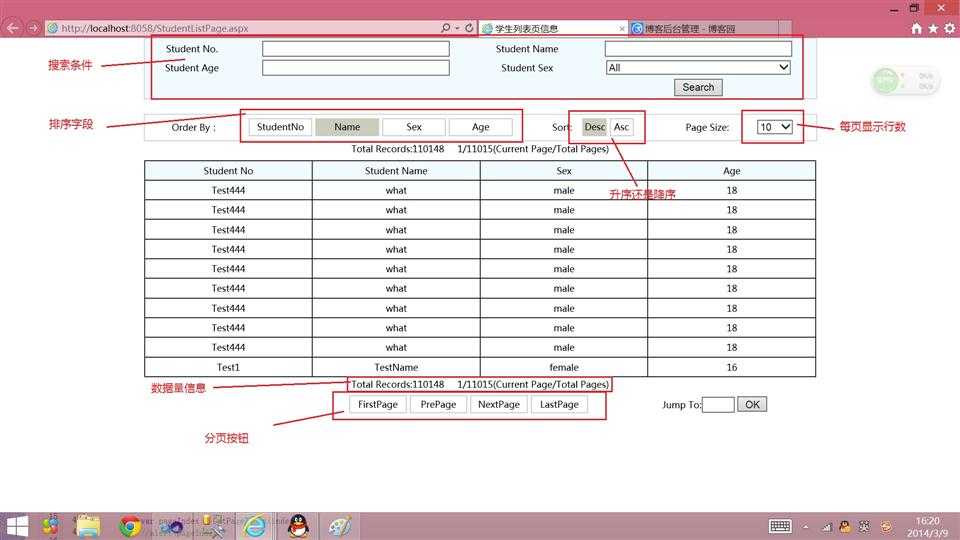Image resolution: width=960 pixels, height=540 pixels.
Task: Open the browser Home icon
Action: 917,29
